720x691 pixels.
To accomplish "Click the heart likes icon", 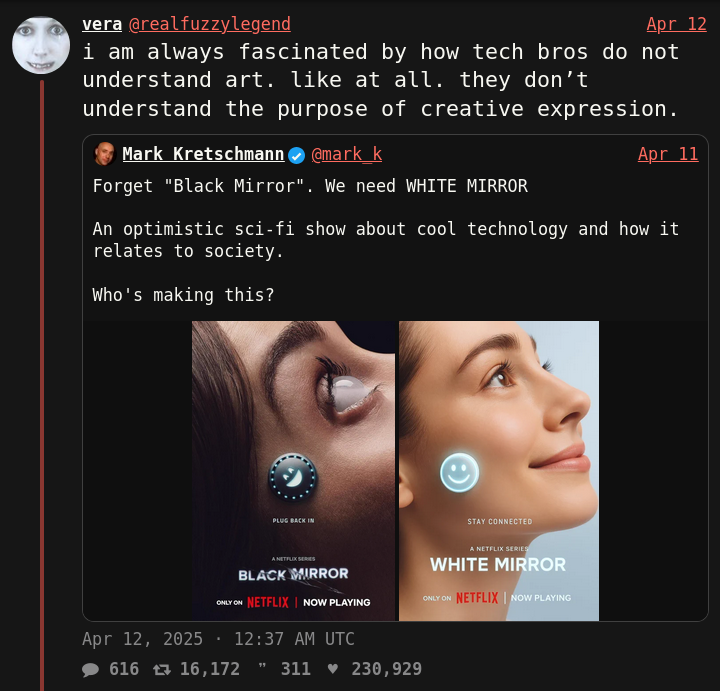I will 333,669.
